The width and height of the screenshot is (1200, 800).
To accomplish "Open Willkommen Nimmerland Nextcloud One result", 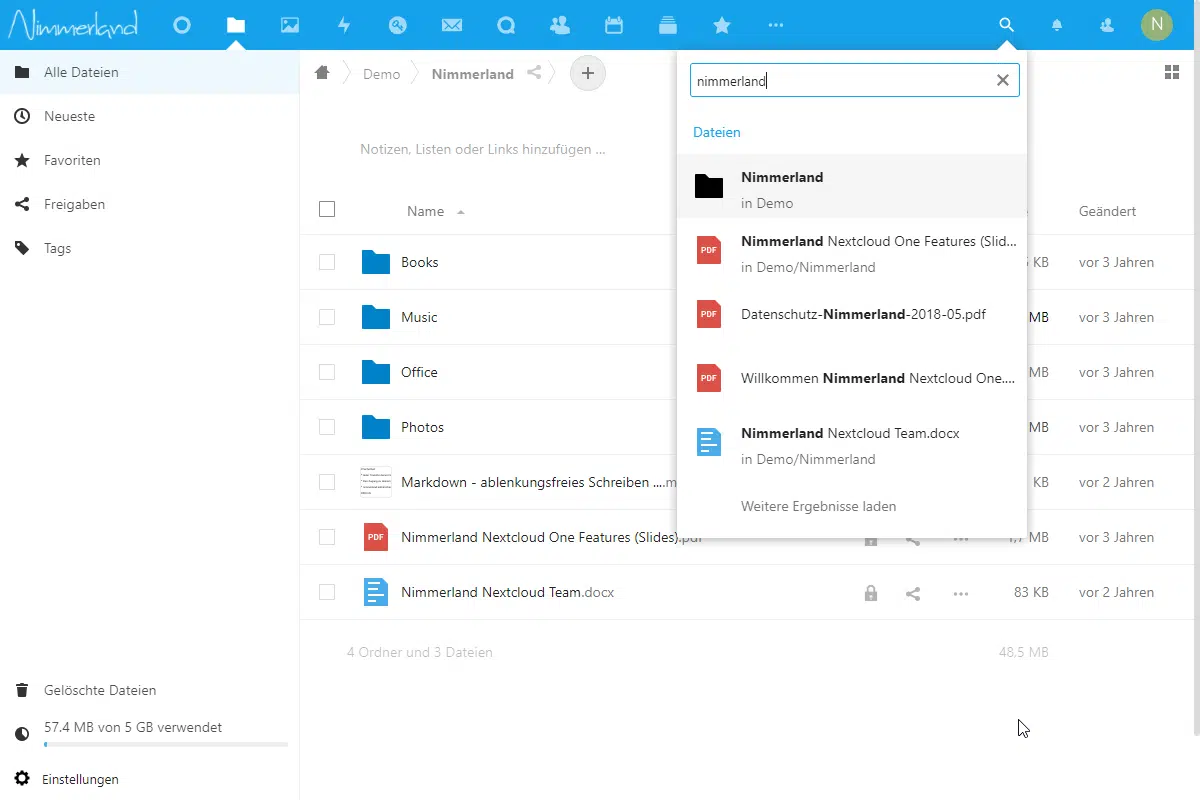I will 852,378.
